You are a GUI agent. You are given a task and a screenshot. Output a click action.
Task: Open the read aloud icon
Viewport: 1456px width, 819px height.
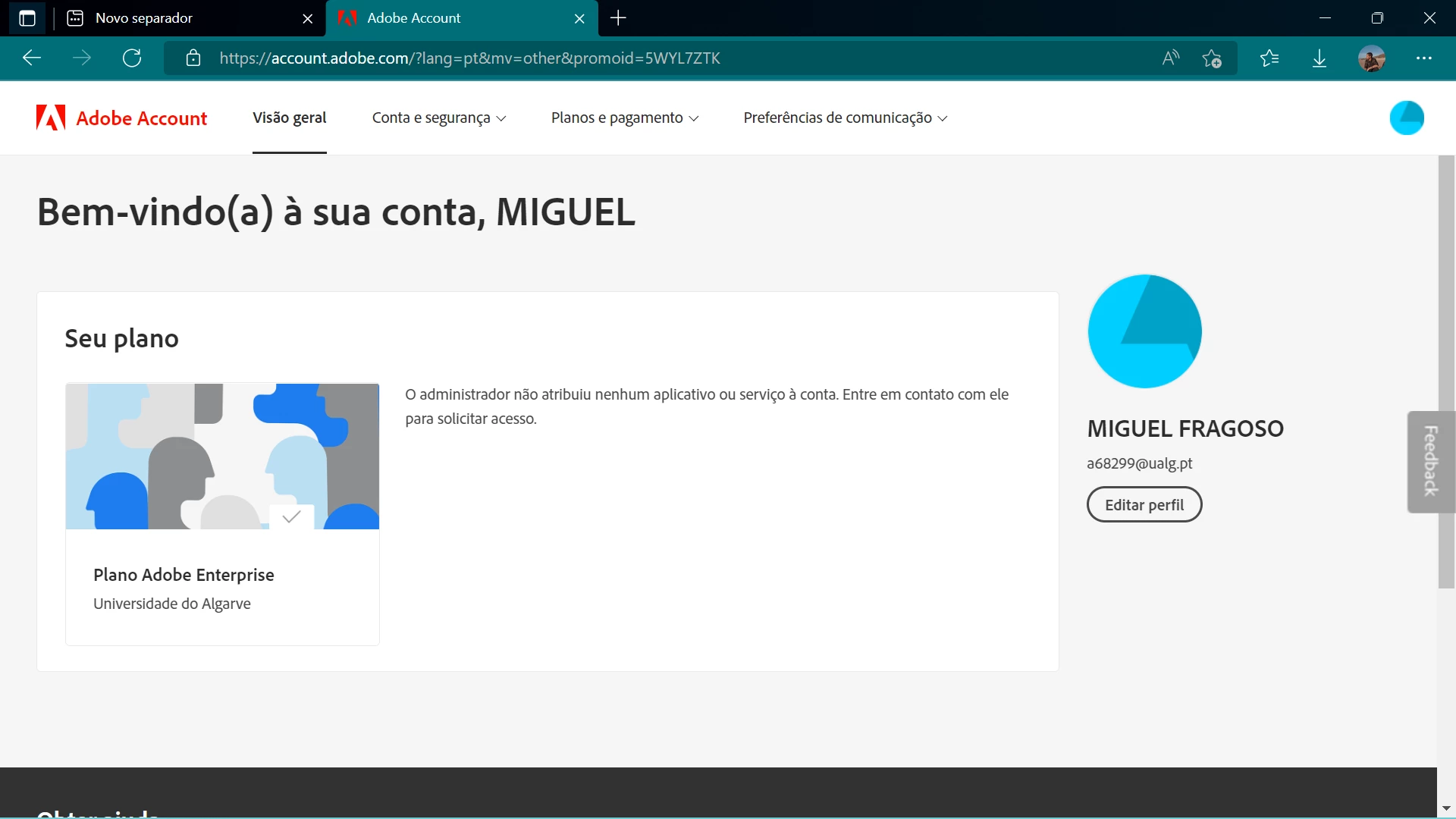(1170, 58)
